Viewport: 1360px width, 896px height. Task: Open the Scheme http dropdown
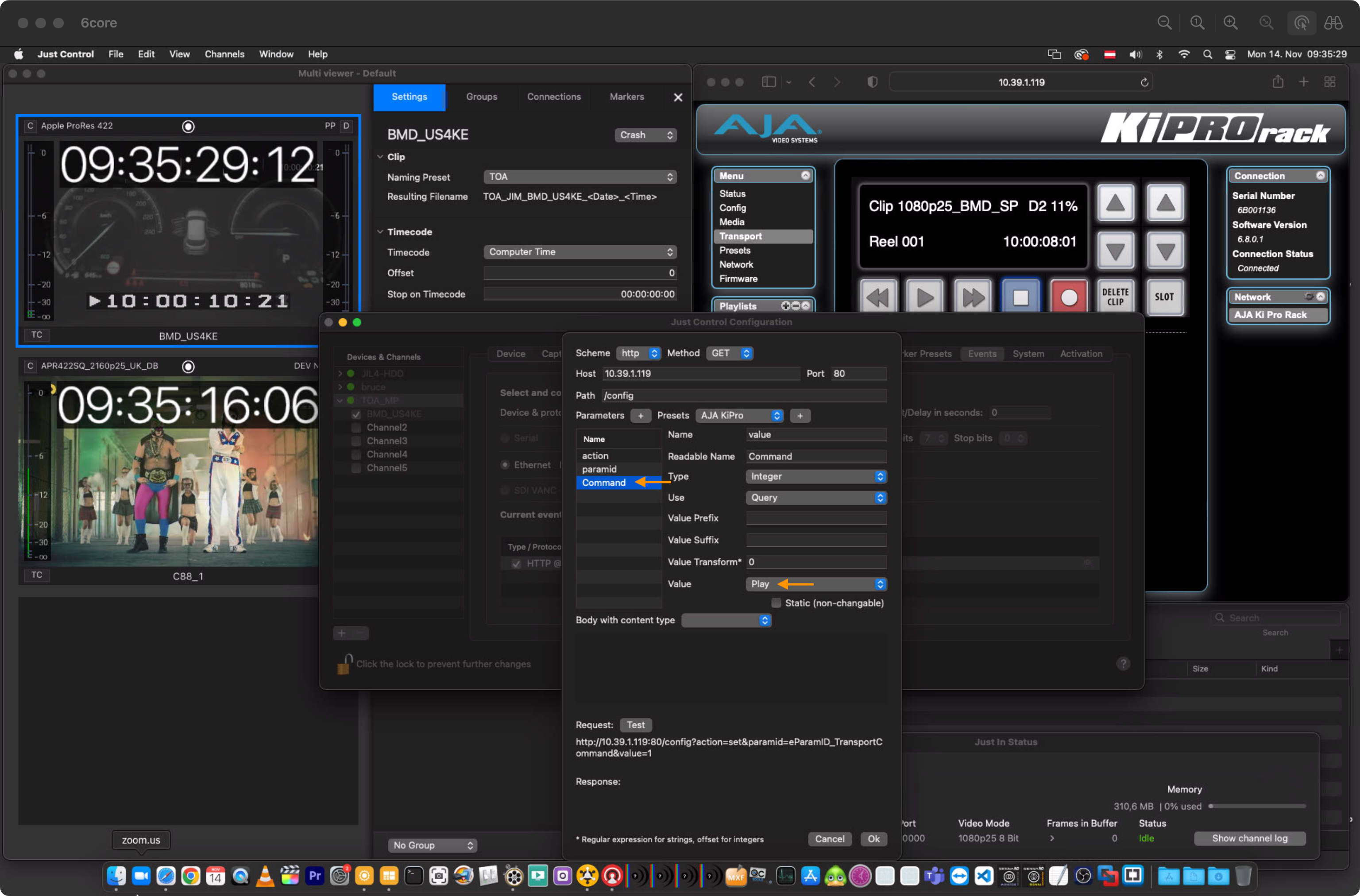coord(638,353)
